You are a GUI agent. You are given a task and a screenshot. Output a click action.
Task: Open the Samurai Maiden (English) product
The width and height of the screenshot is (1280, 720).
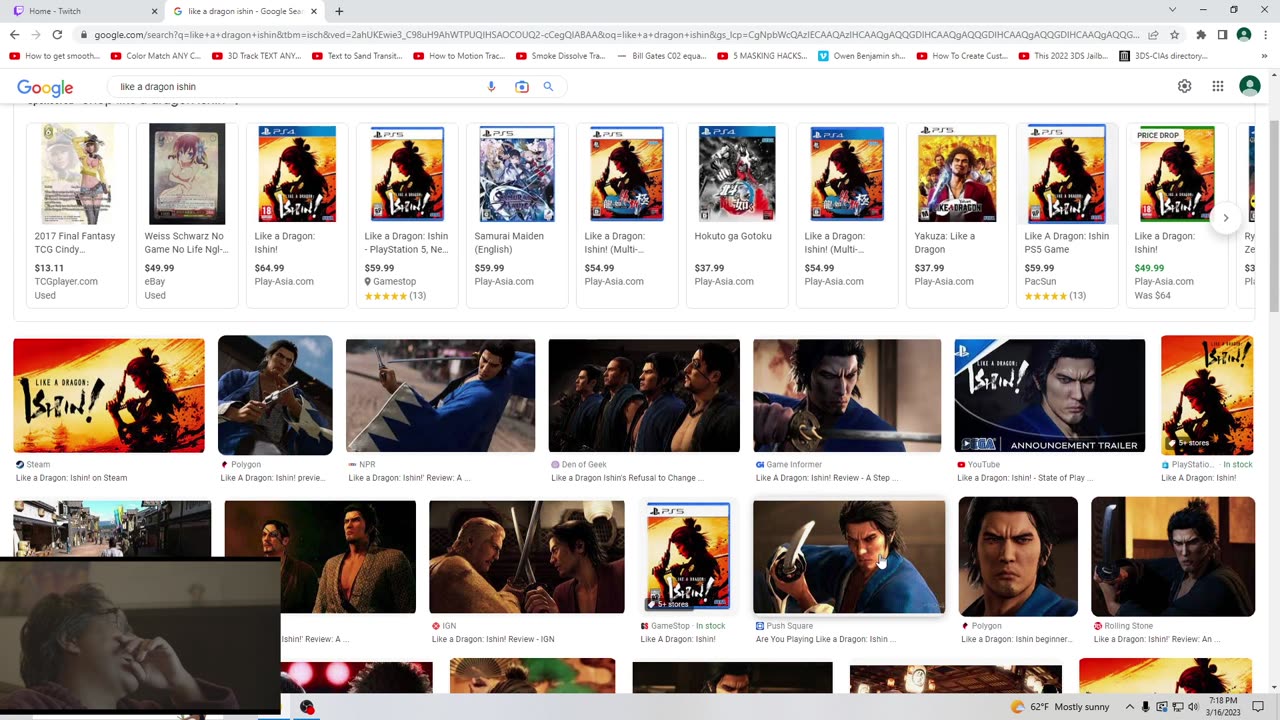(x=517, y=215)
